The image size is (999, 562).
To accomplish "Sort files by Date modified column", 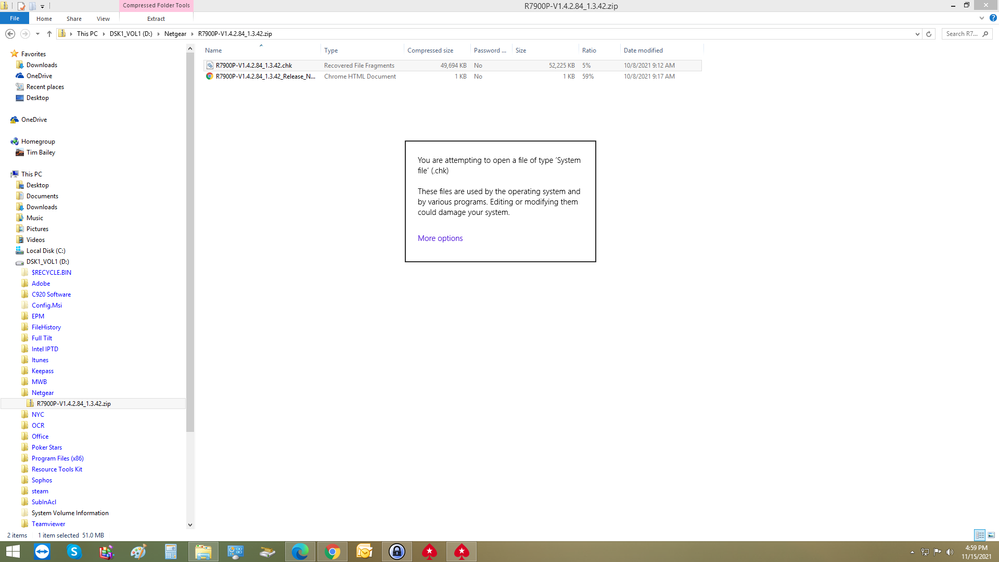I will point(643,50).
